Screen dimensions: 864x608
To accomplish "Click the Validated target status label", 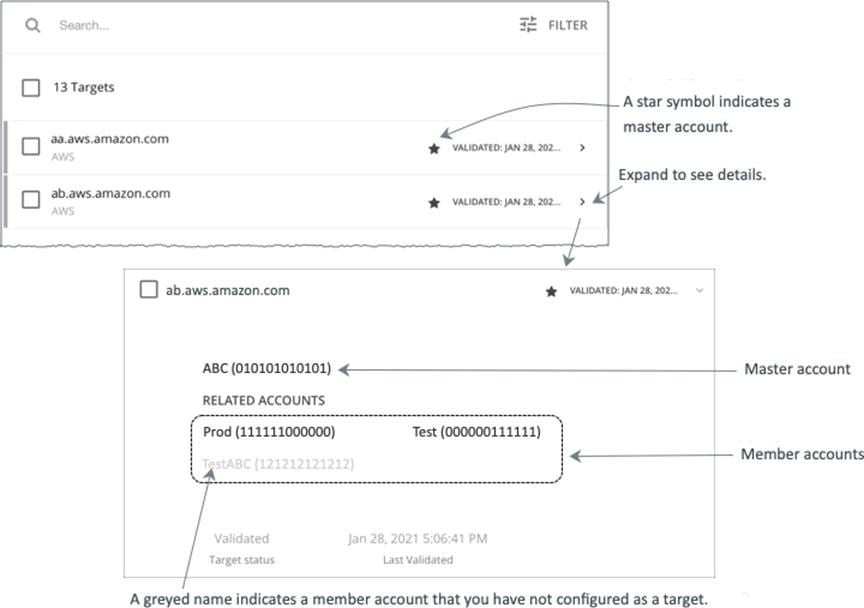I will point(242,538).
